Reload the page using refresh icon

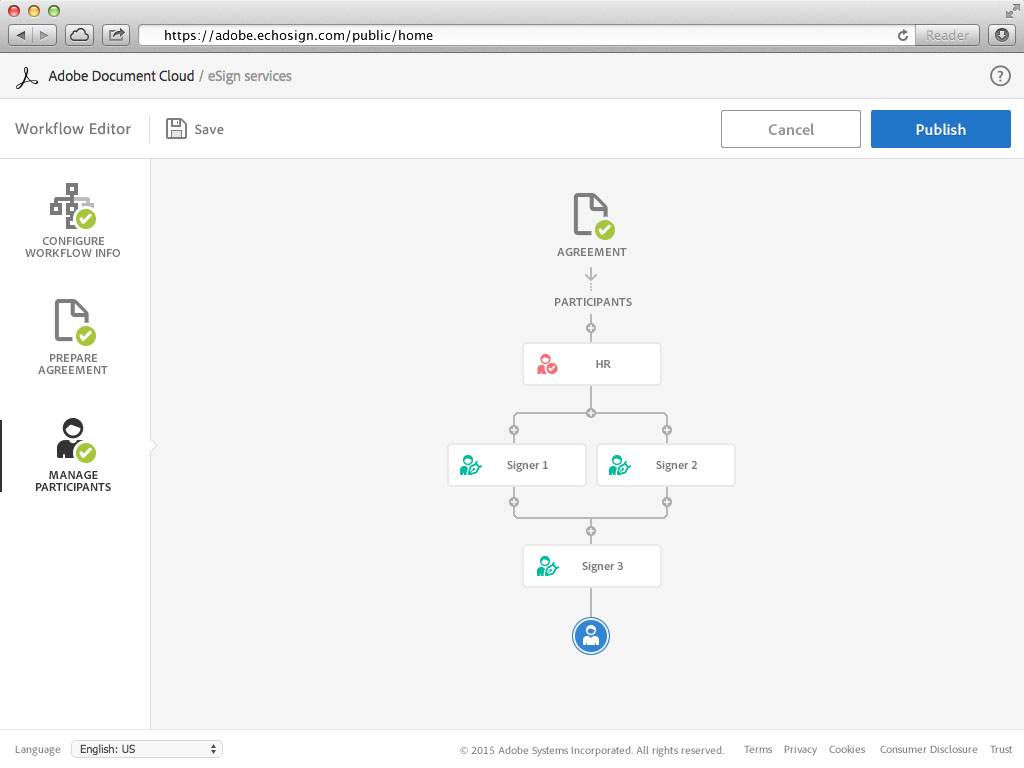(x=903, y=35)
